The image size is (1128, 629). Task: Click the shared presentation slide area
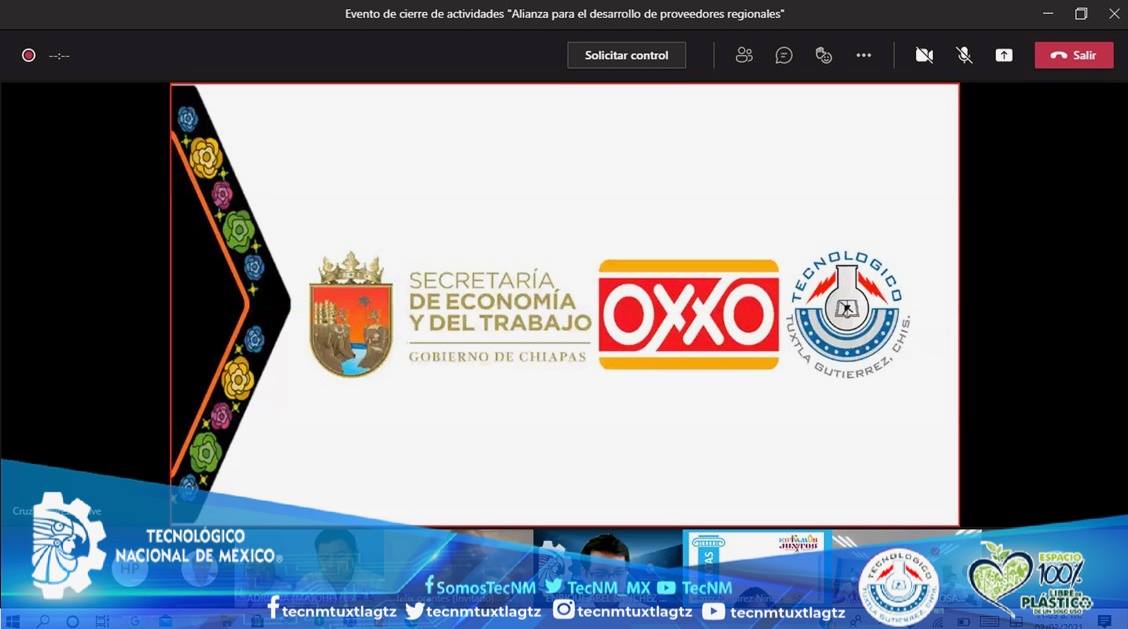[565, 304]
